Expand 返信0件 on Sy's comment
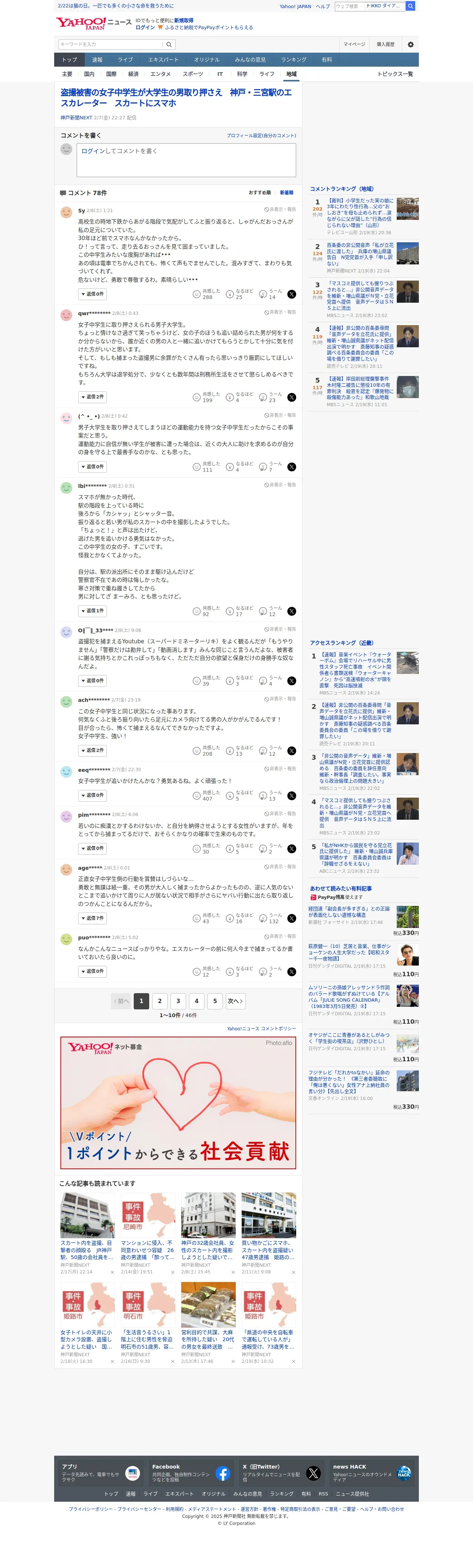Viewport: 473px width, 1568px height. 92,294
